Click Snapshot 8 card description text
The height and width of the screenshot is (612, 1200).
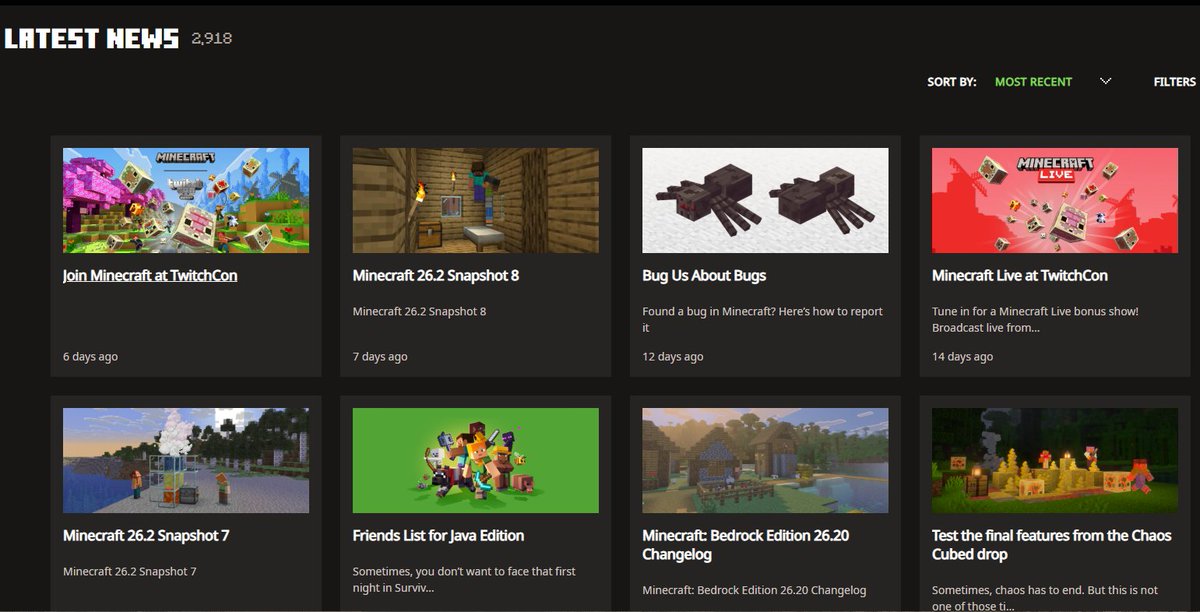coord(419,312)
